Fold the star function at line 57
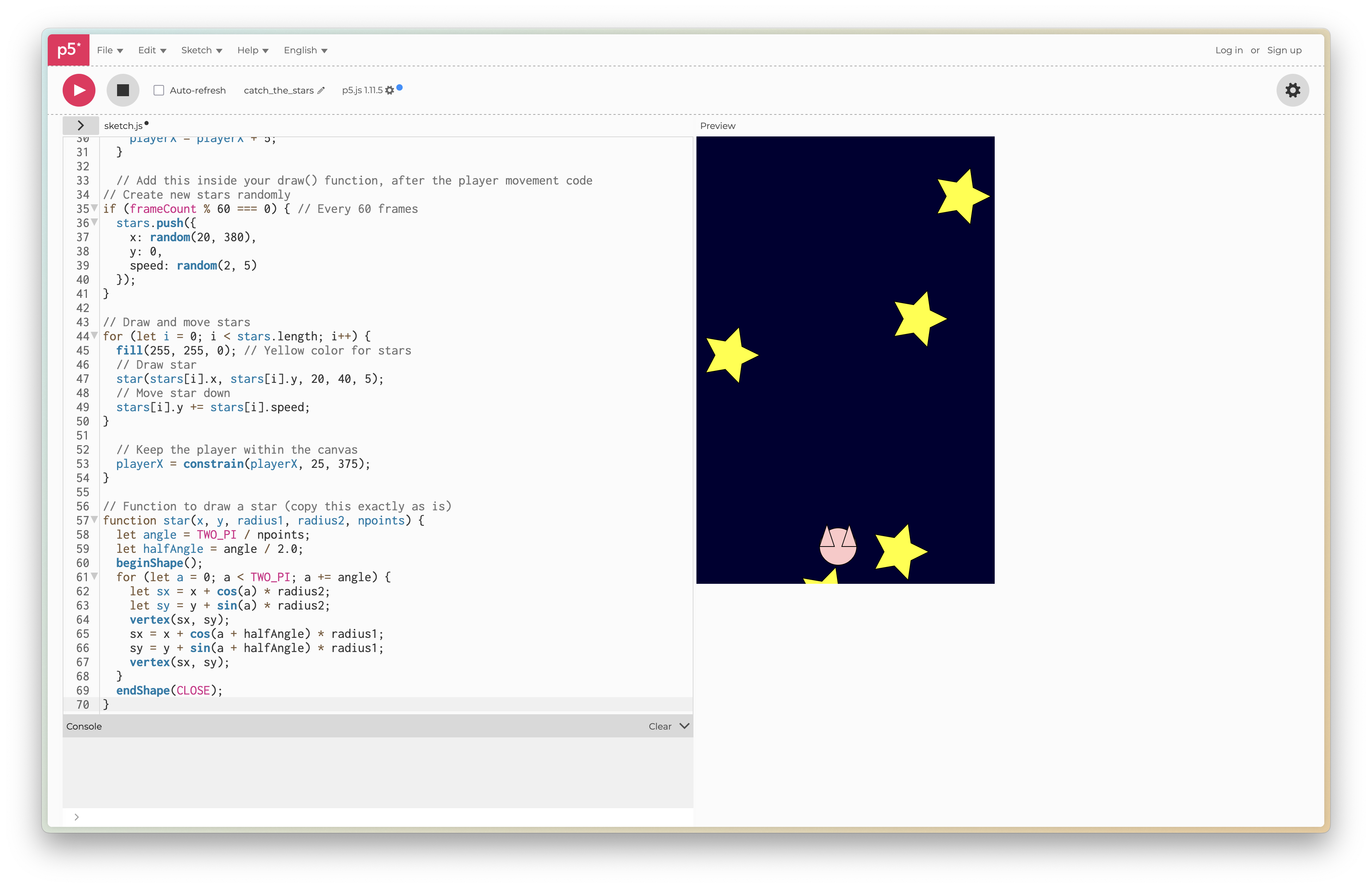 coord(95,520)
